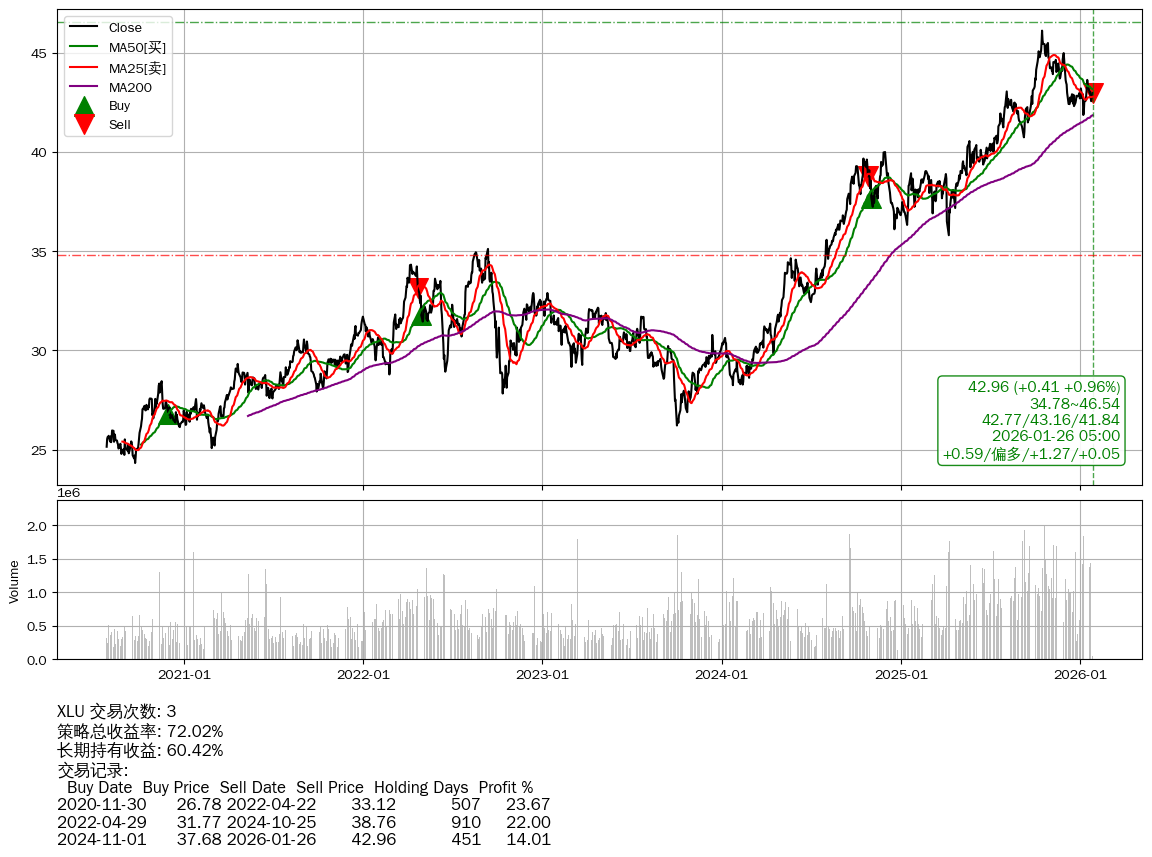Click the green Buy triangle in the legend
The width and height of the screenshot is (1152, 857).
coord(85,105)
